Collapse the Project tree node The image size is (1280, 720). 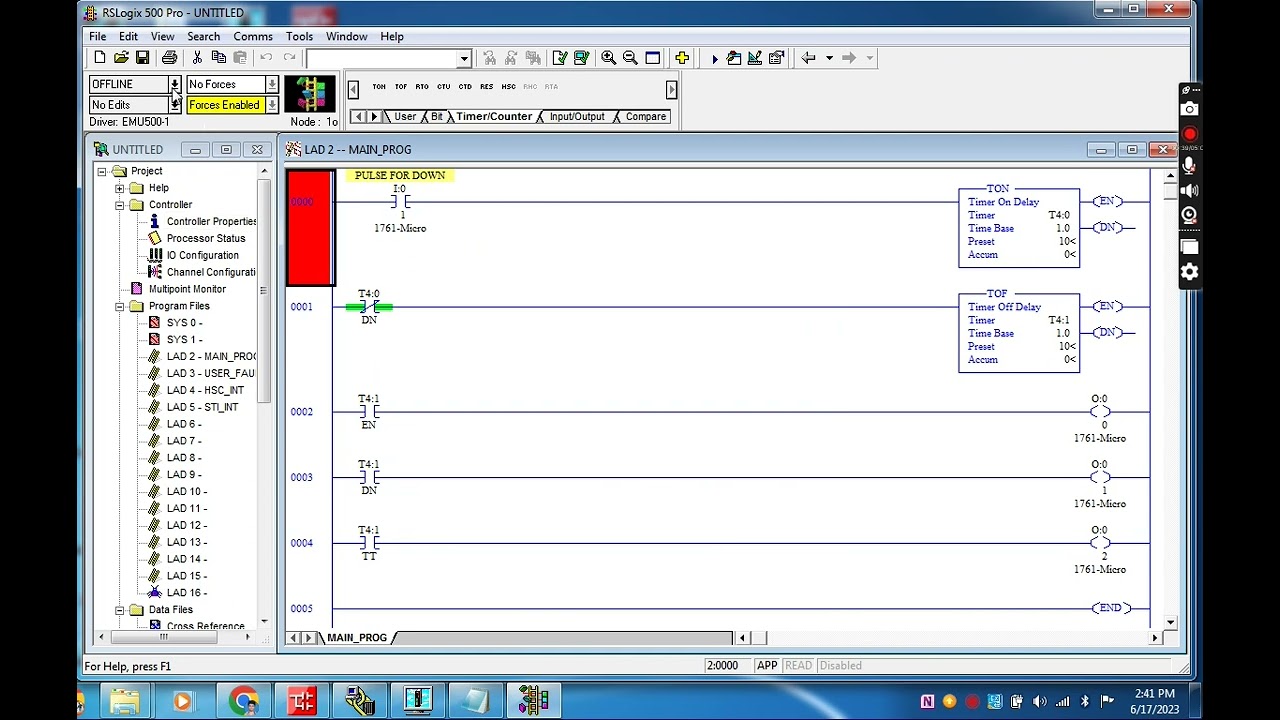102,172
